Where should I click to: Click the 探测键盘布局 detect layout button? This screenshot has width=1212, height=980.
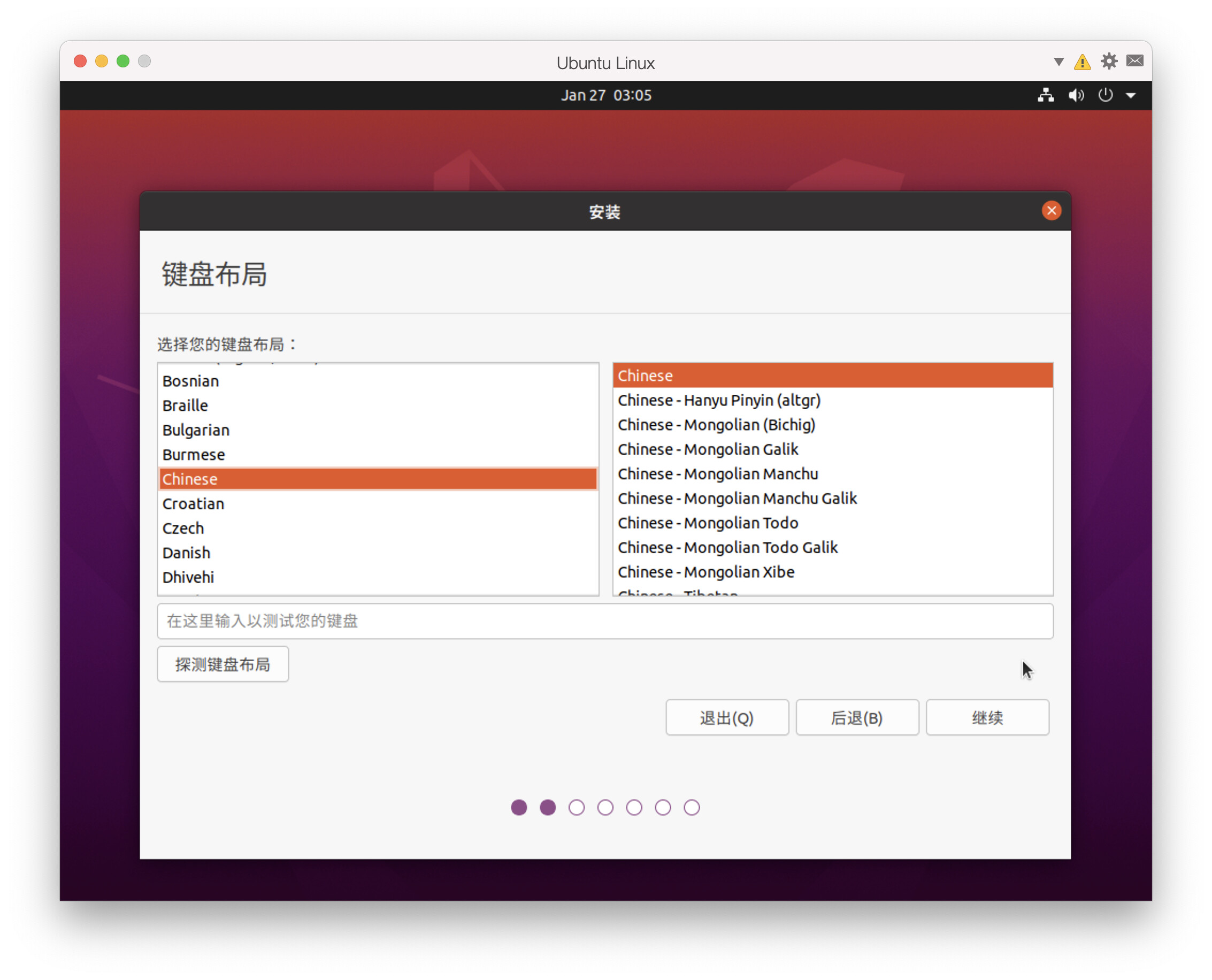pos(223,664)
